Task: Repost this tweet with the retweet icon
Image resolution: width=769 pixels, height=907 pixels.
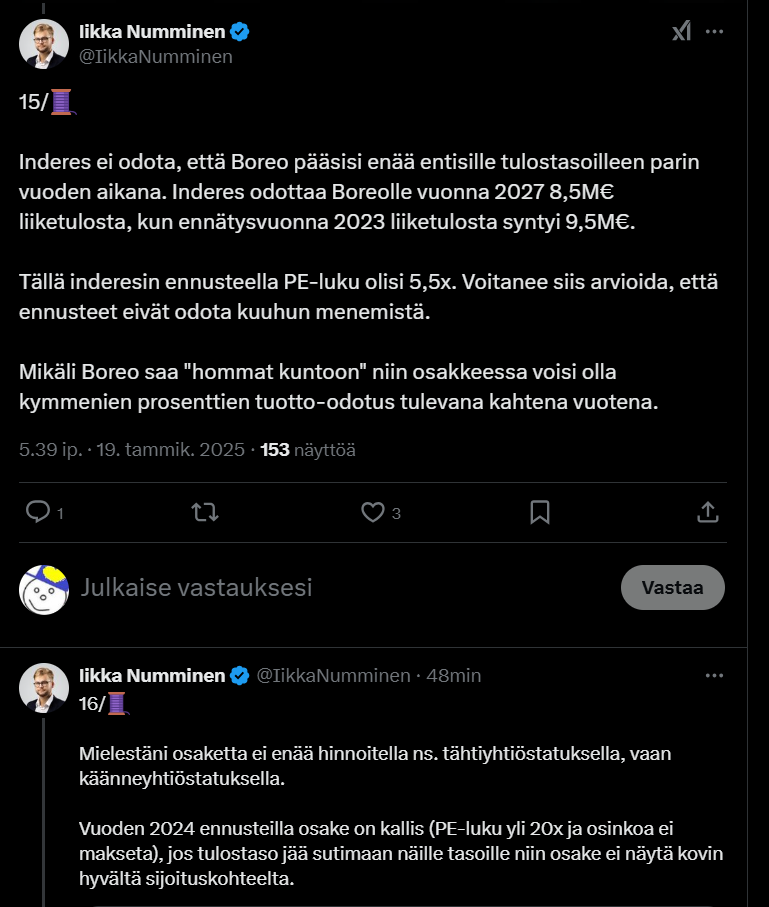Action: 204,512
